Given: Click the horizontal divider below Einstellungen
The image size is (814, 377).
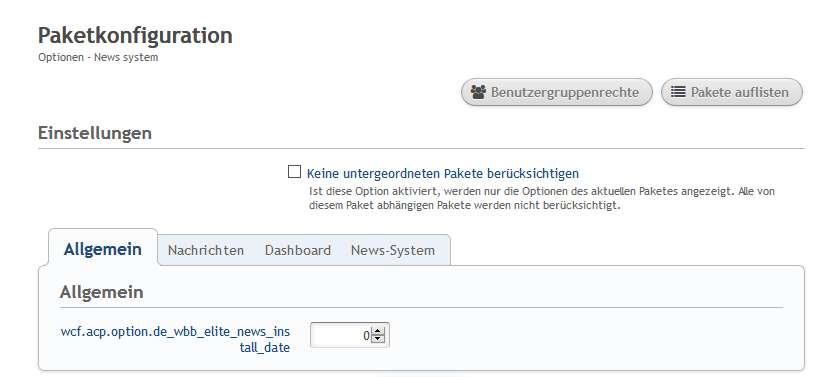Looking at the screenshot, I should tap(421, 149).
